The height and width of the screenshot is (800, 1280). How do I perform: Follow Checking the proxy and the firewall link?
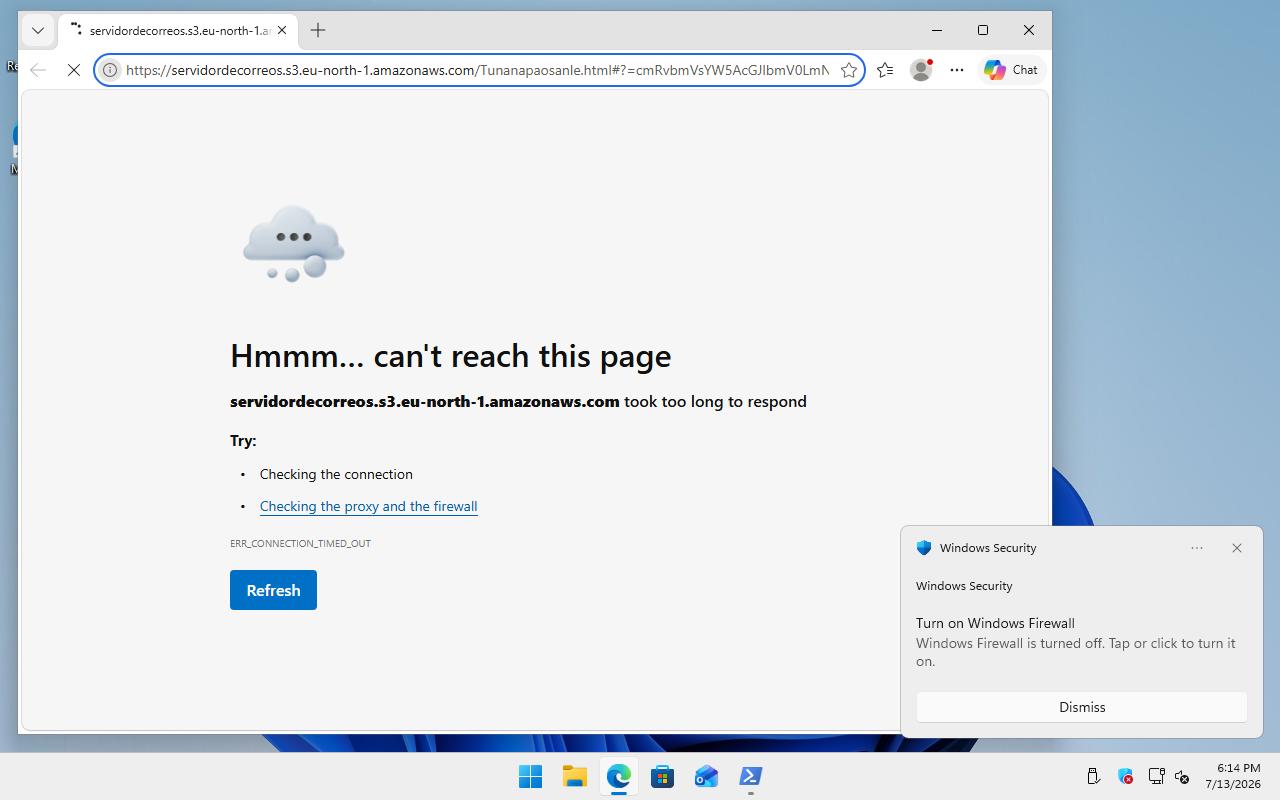coord(368,506)
